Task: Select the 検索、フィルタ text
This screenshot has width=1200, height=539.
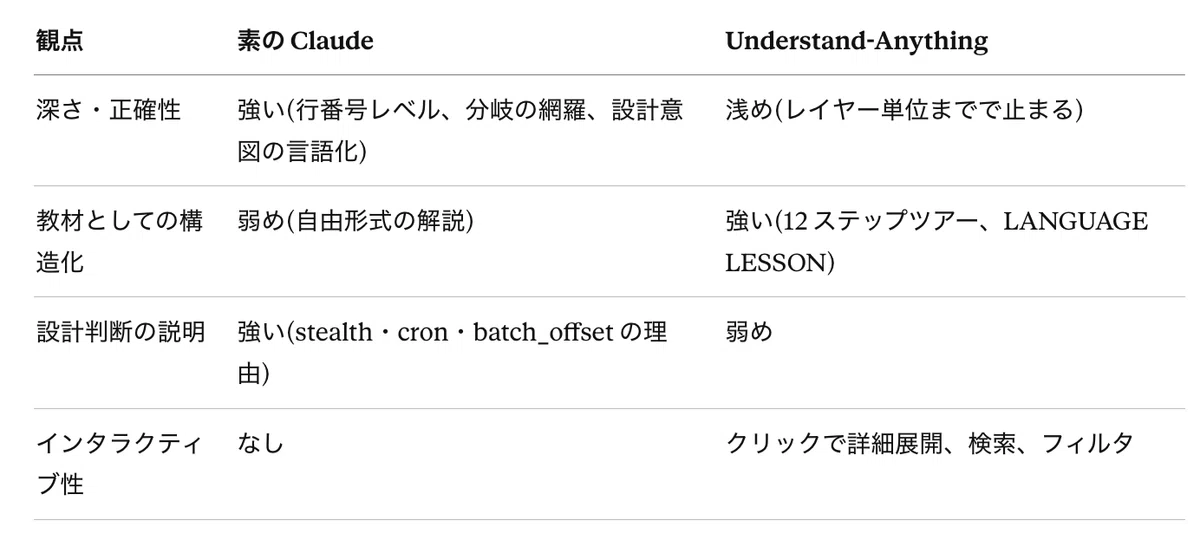Action: [1054, 443]
